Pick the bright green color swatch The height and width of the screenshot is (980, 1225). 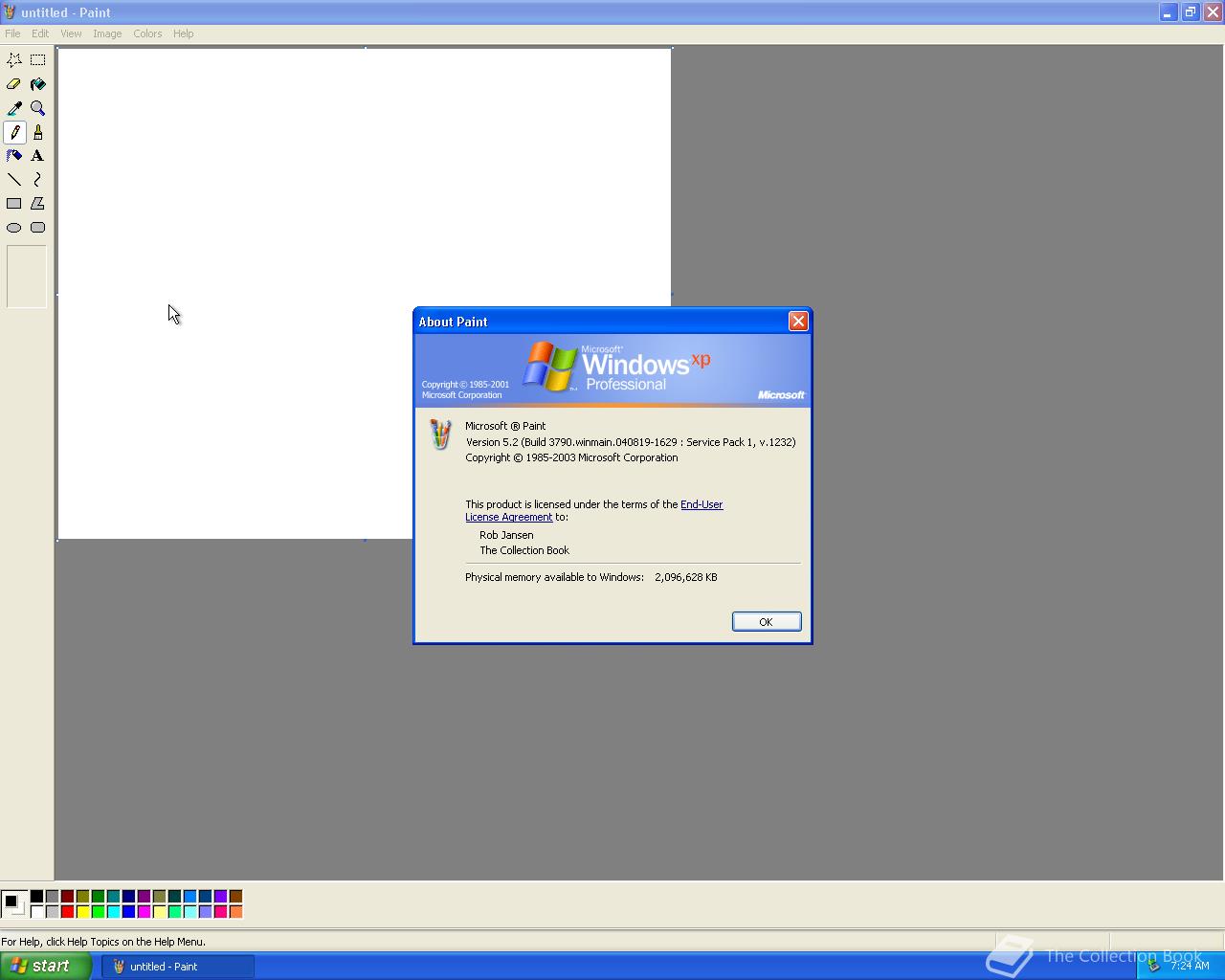click(x=99, y=912)
